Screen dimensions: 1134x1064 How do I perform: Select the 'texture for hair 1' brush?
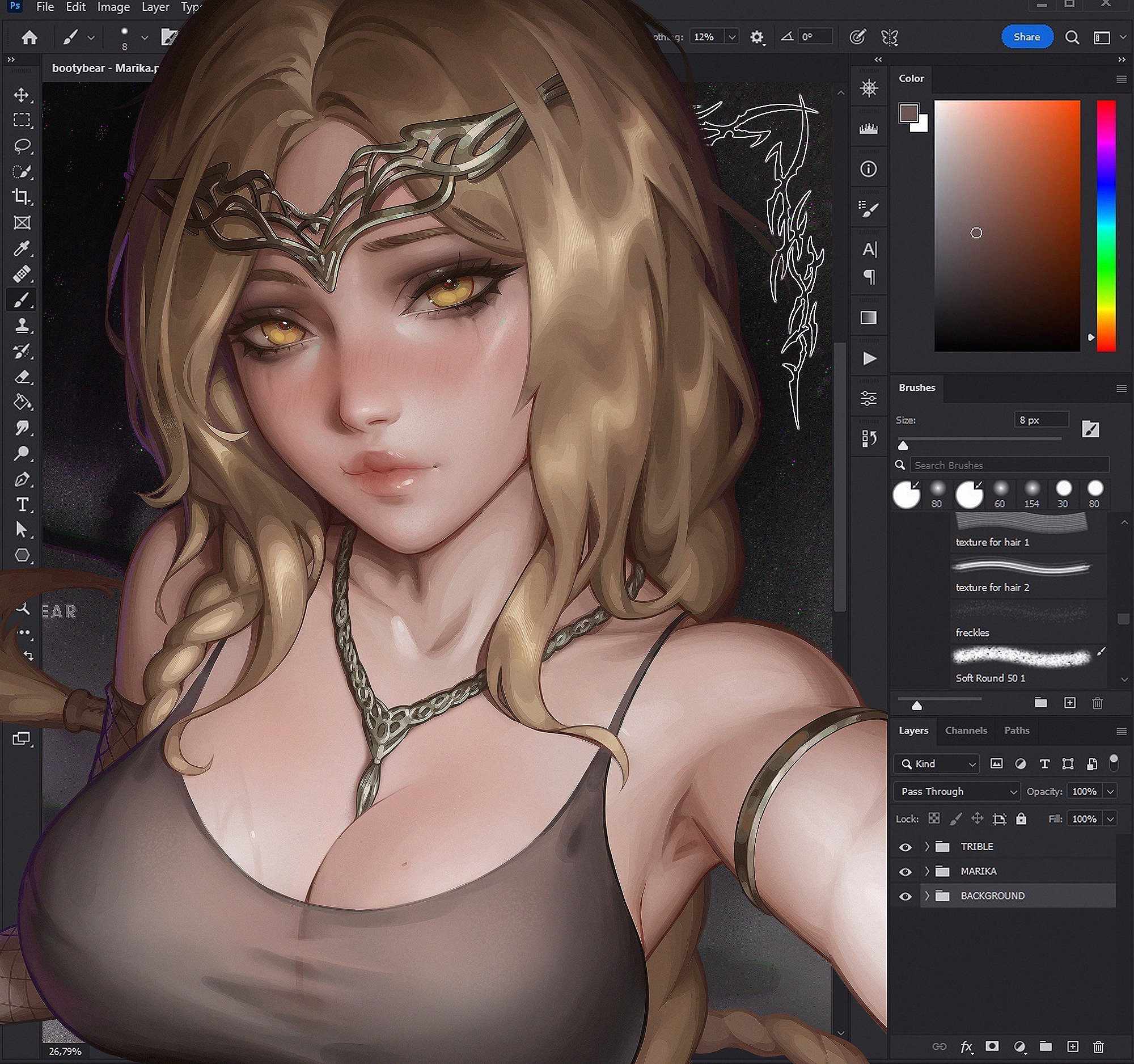(1029, 531)
